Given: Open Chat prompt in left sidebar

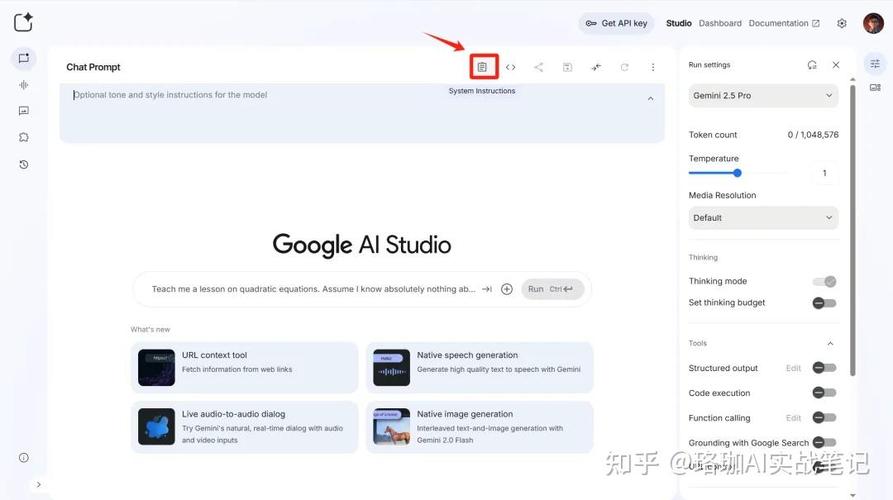Looking at the screenshot, I should [x=23, y=58].
